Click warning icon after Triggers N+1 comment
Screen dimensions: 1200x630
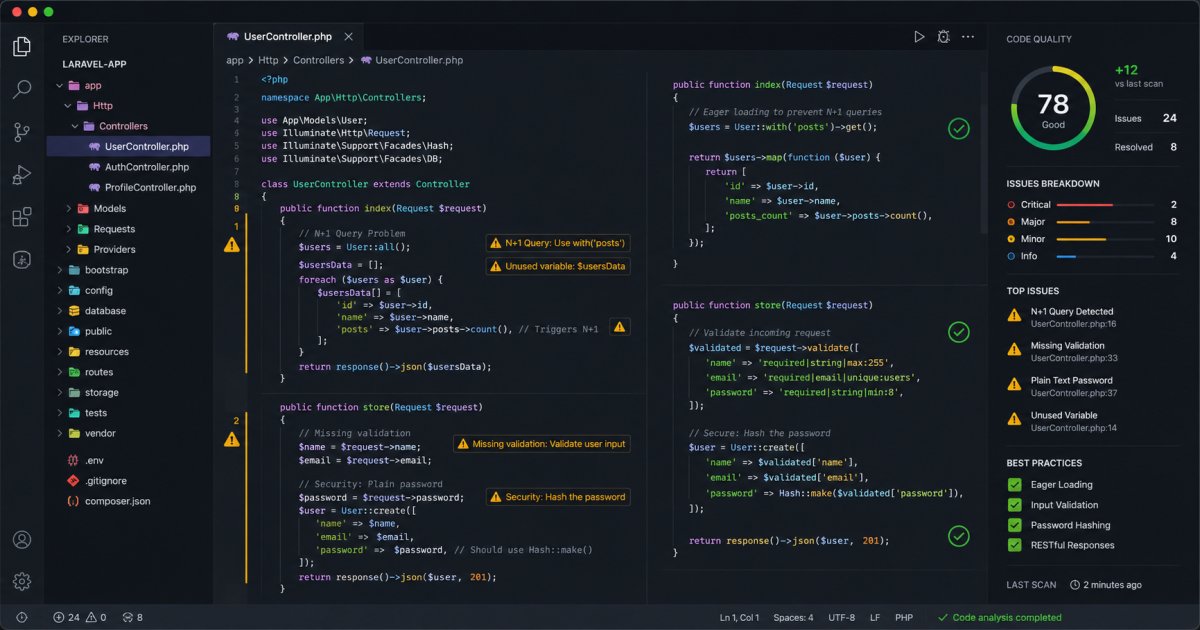coord(620,327)
